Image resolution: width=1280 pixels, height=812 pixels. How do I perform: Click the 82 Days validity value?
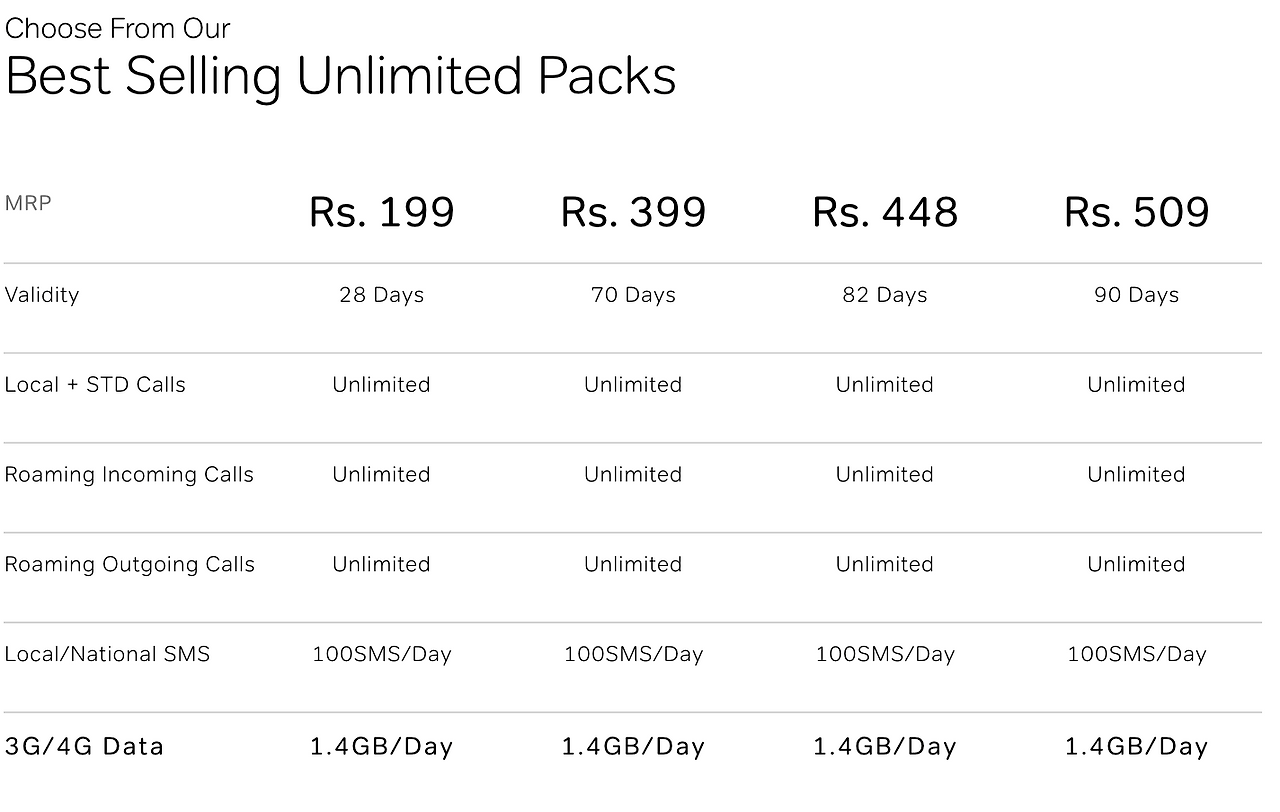click(x=885, y=295)
